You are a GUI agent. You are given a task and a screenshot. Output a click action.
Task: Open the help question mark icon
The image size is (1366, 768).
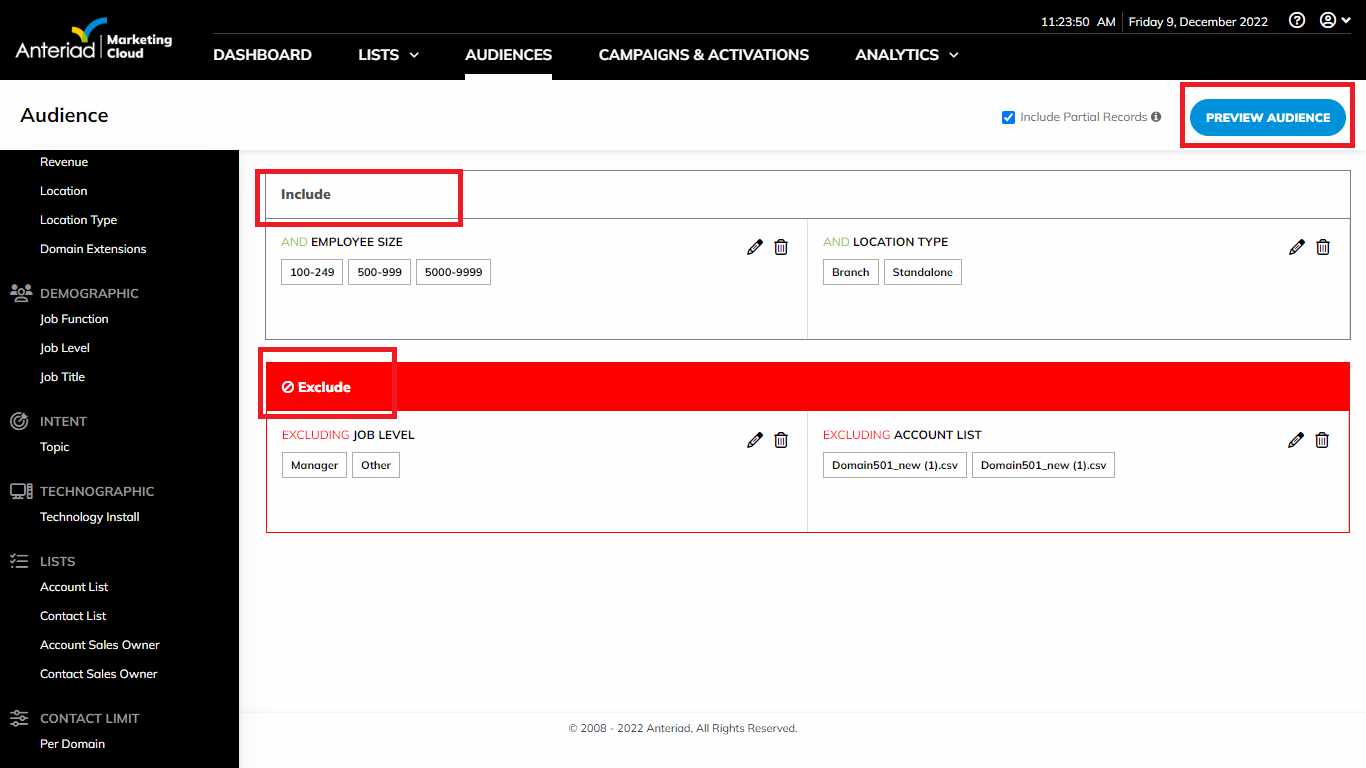pos(1297,20)
